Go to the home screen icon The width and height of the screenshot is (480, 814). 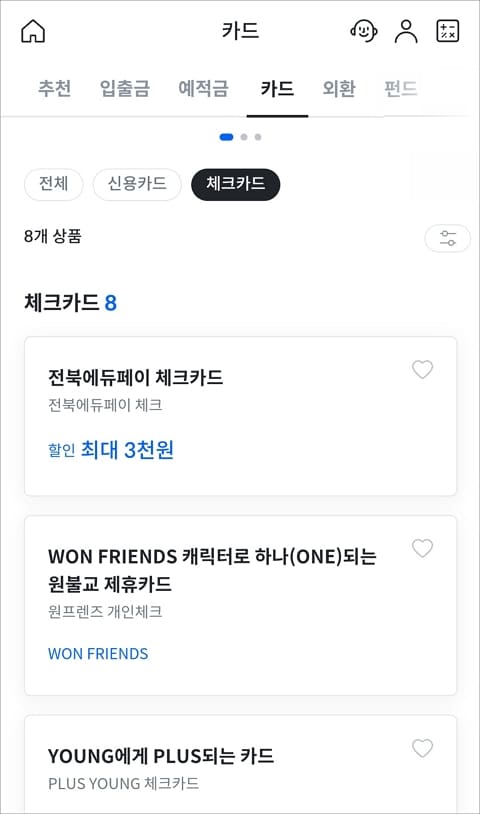(33, 31)
